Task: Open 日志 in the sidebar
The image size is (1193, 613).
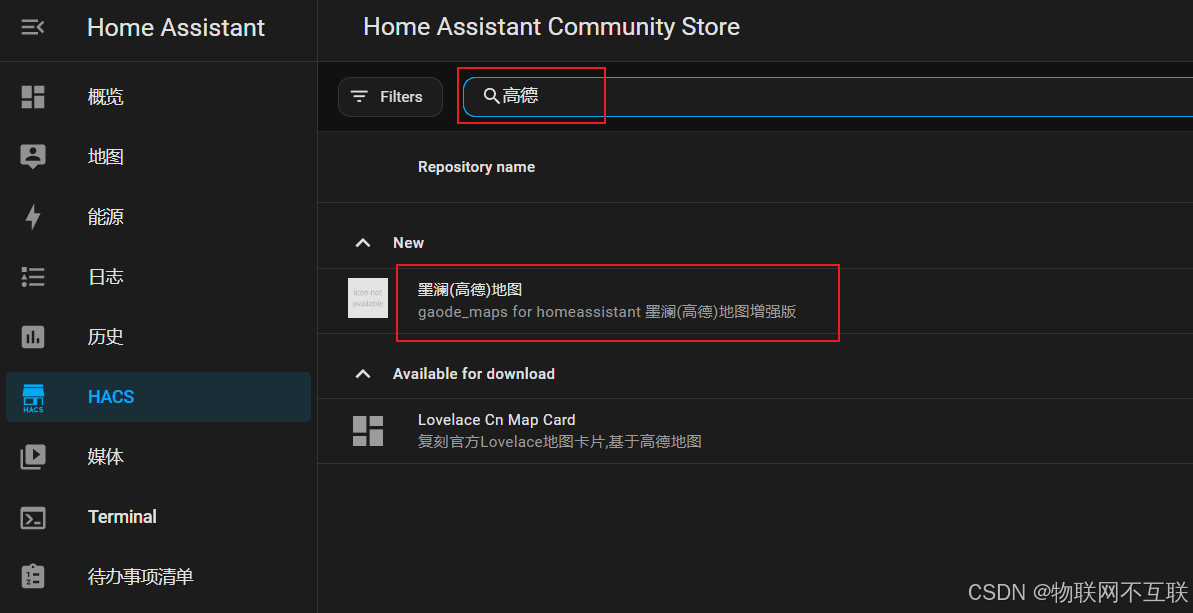Action: 158,277
